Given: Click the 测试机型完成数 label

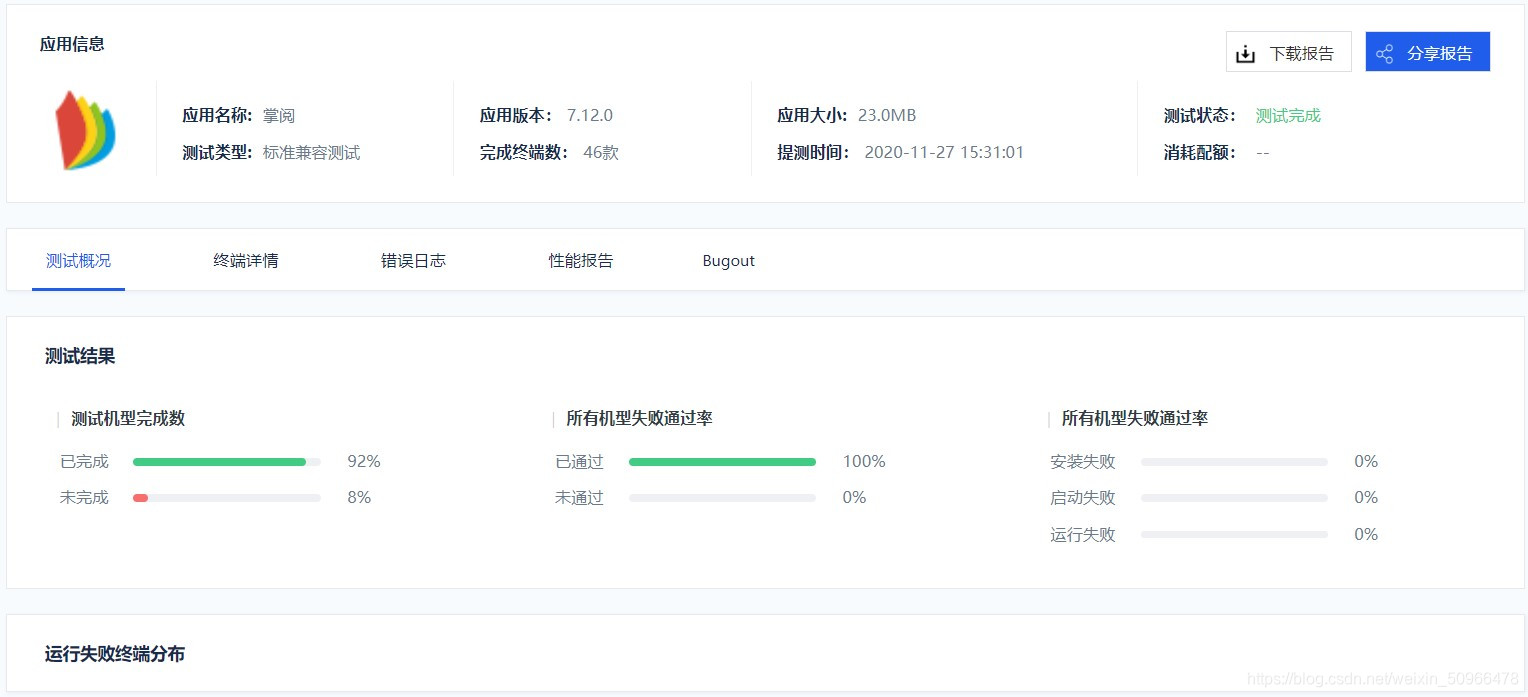Looking at the screenshot, I should pyautogui.click(x=128, y=419).
